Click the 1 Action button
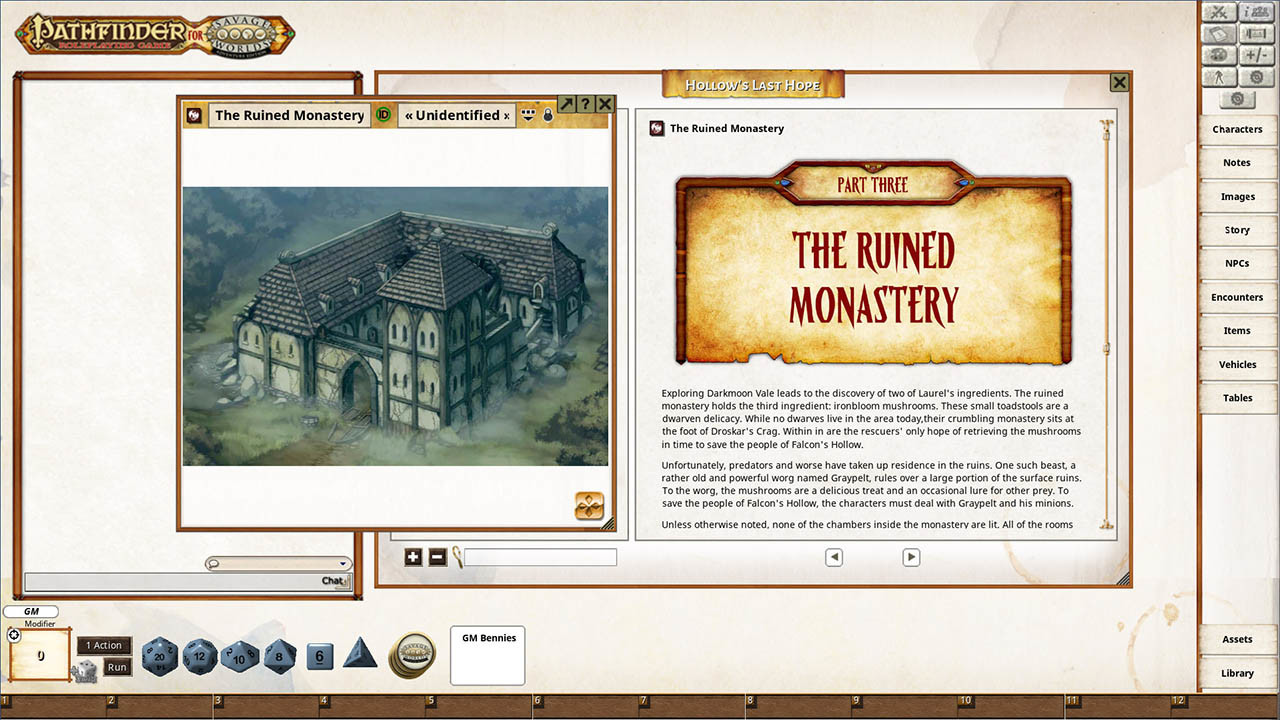Image resolution: width=1280 pixels, height=720 pixels. point(104,645)
